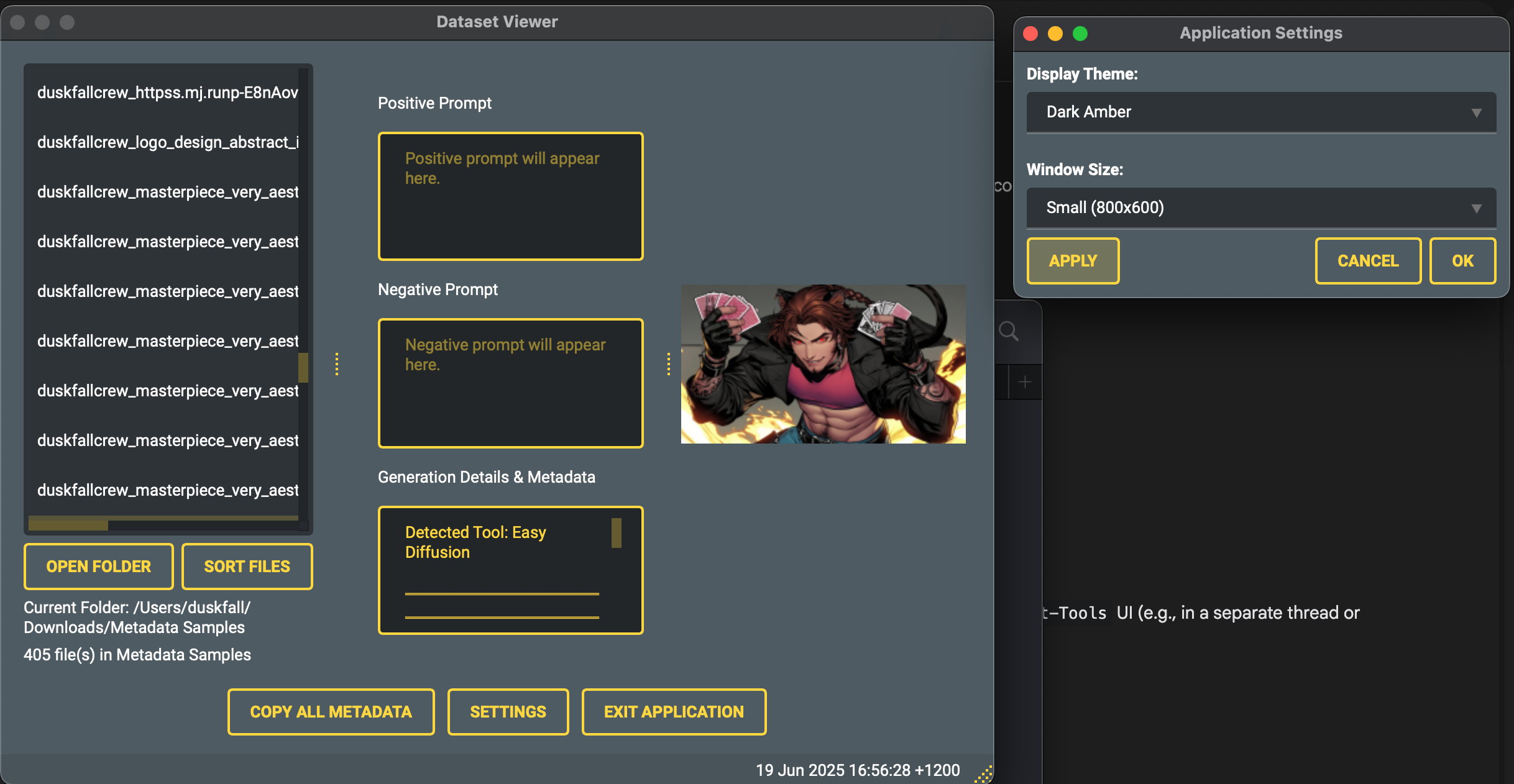1514x784 pixels.
Task: Close the Application Settings window
Action: tap(1030, 34)
